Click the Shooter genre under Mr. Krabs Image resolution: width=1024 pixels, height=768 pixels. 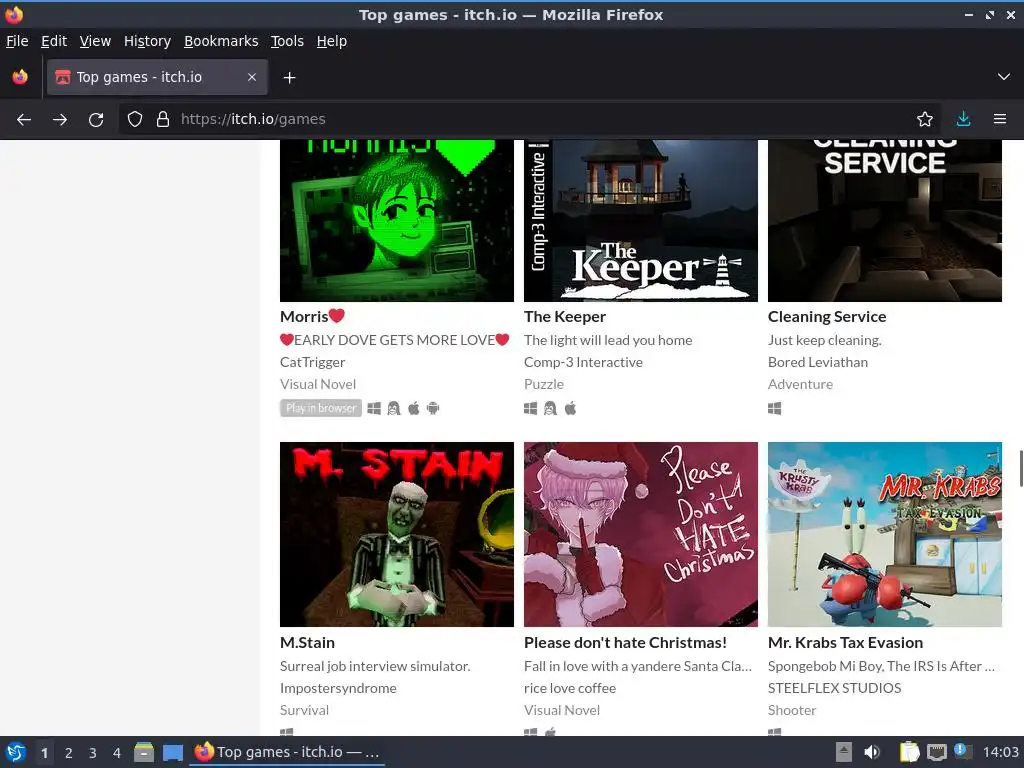792,710
